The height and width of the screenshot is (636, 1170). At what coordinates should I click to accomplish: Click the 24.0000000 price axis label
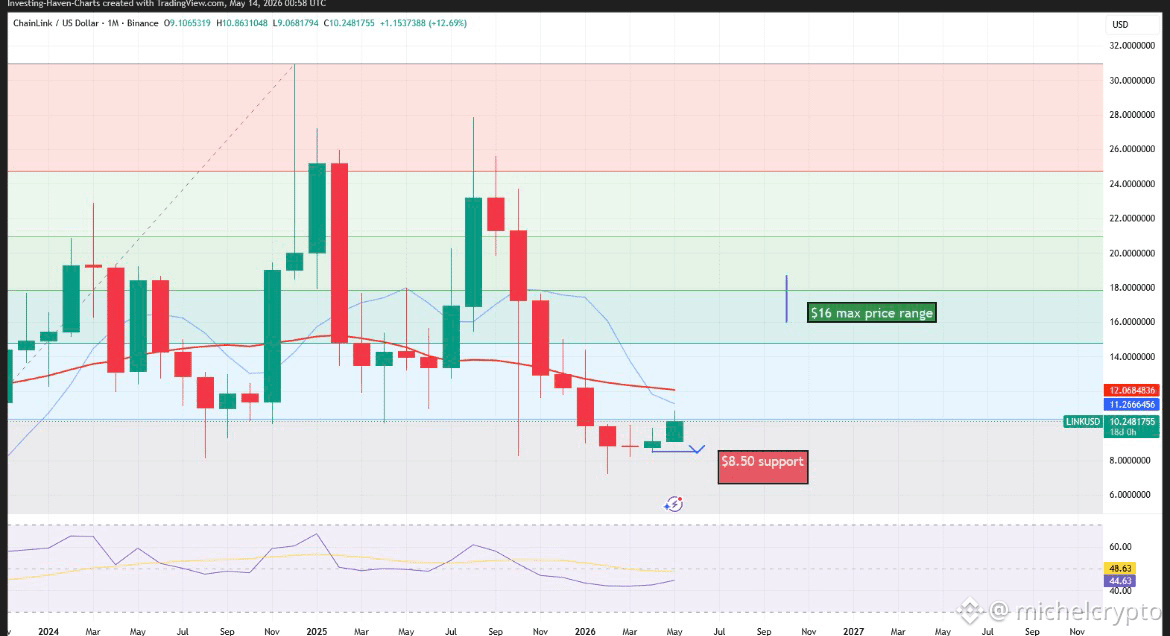click(1132, 184)
